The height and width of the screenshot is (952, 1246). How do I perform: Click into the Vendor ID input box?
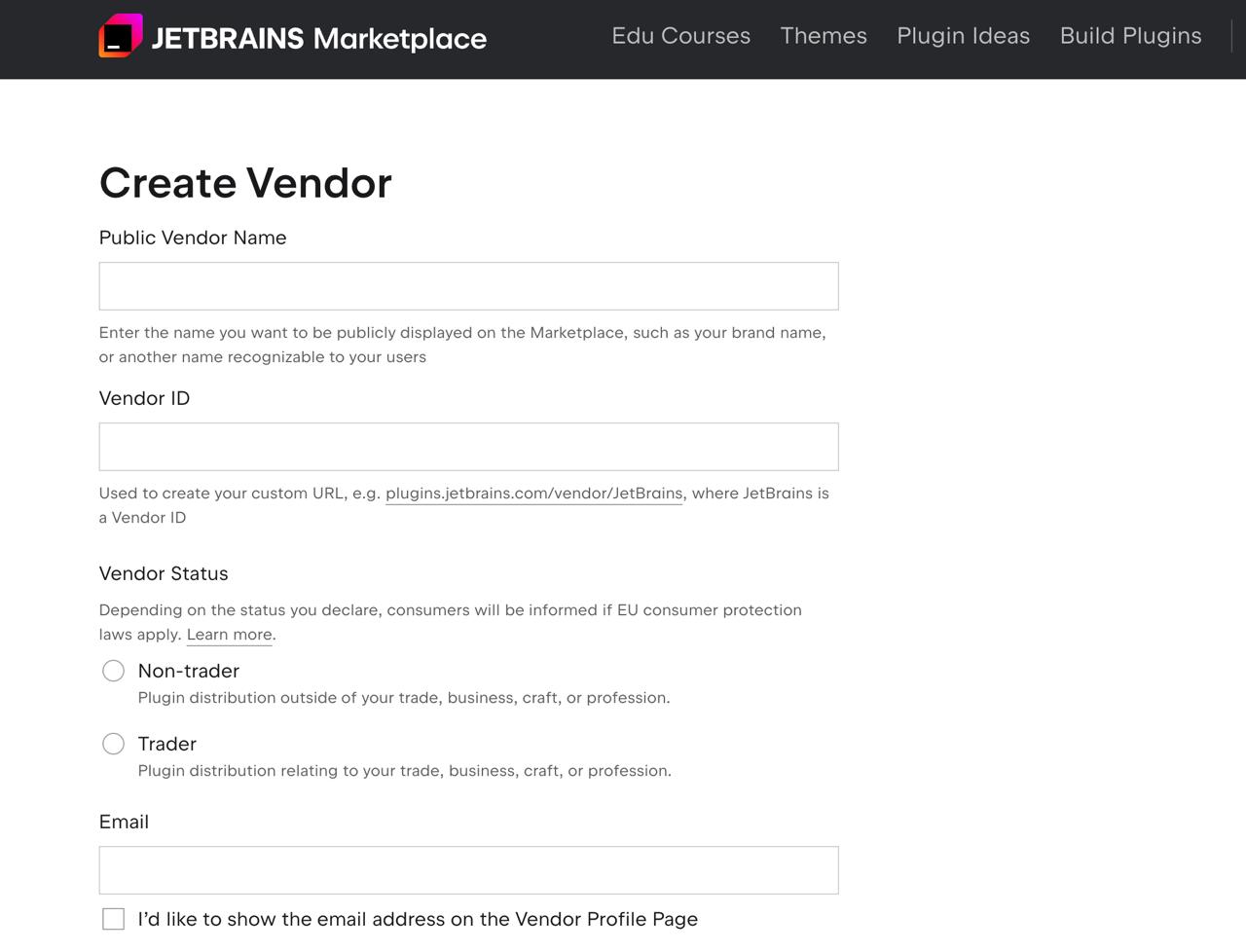[468, 447]
